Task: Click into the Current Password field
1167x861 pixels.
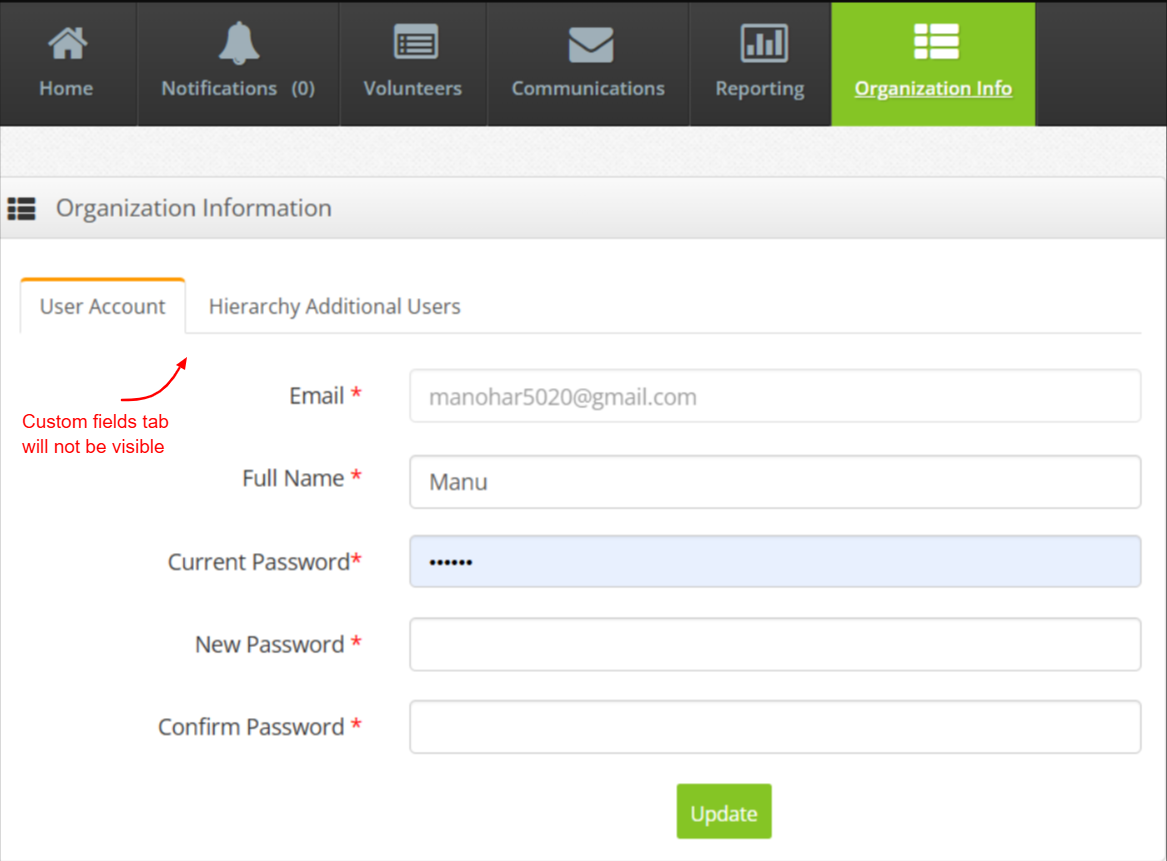Action: (774, 562)
